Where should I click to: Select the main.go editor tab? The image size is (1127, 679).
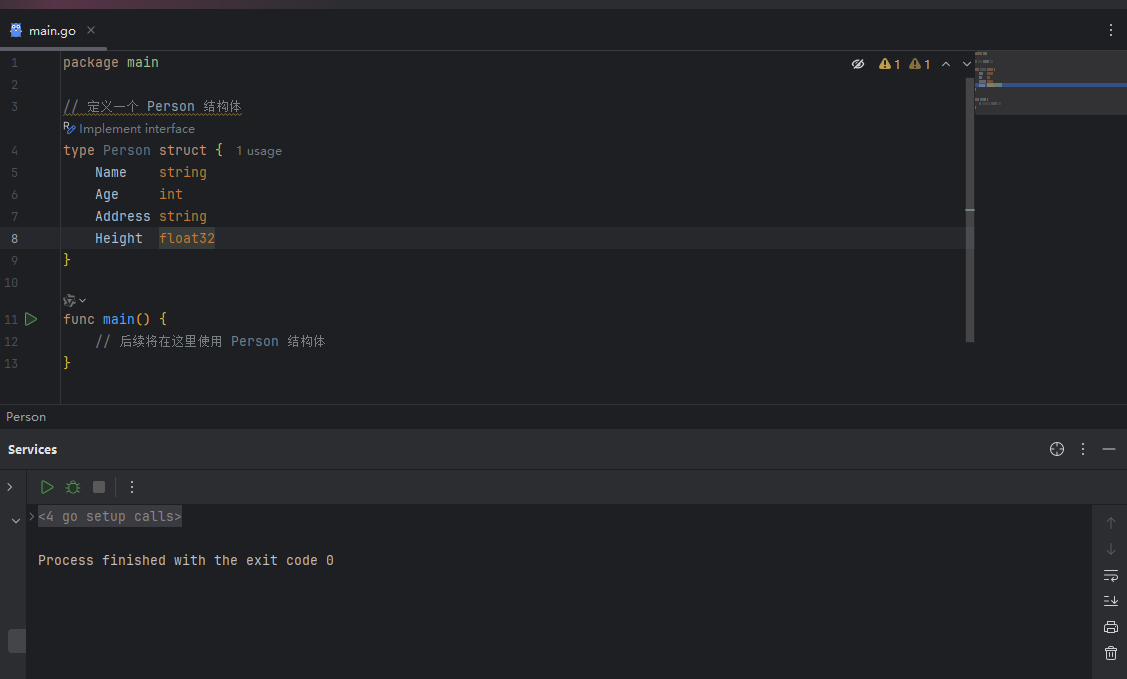click(x=52, y=30)
